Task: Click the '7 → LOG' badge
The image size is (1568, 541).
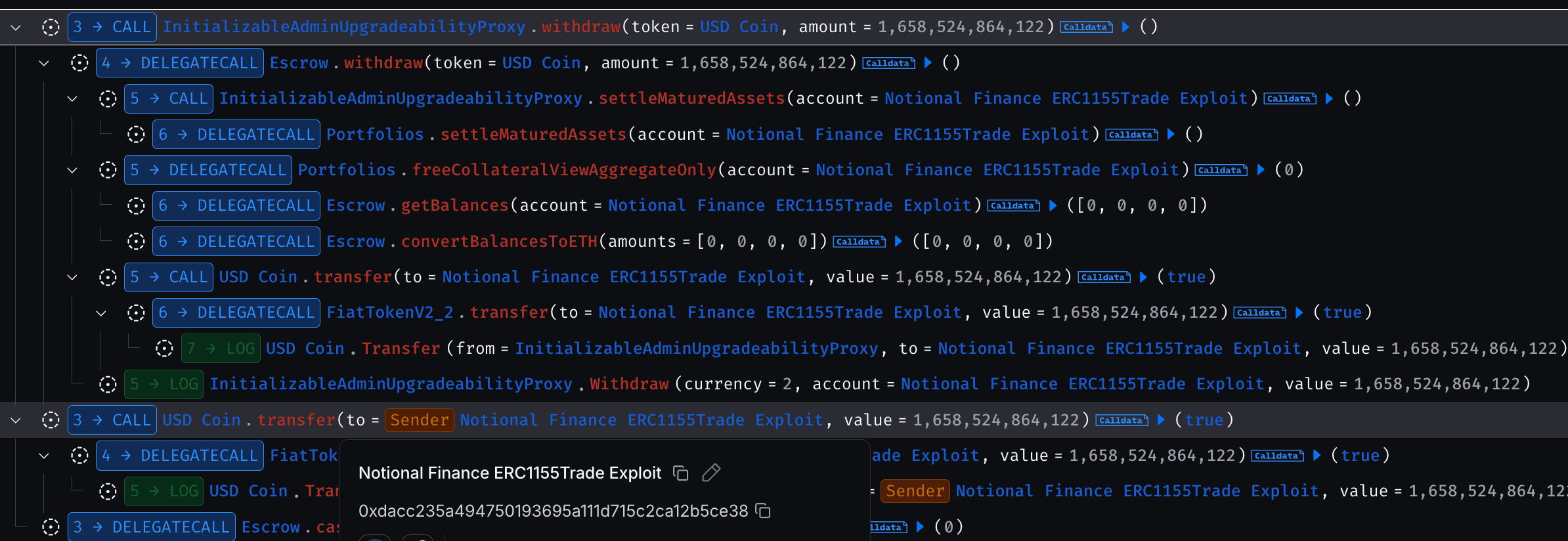Action: pos(221,349)
